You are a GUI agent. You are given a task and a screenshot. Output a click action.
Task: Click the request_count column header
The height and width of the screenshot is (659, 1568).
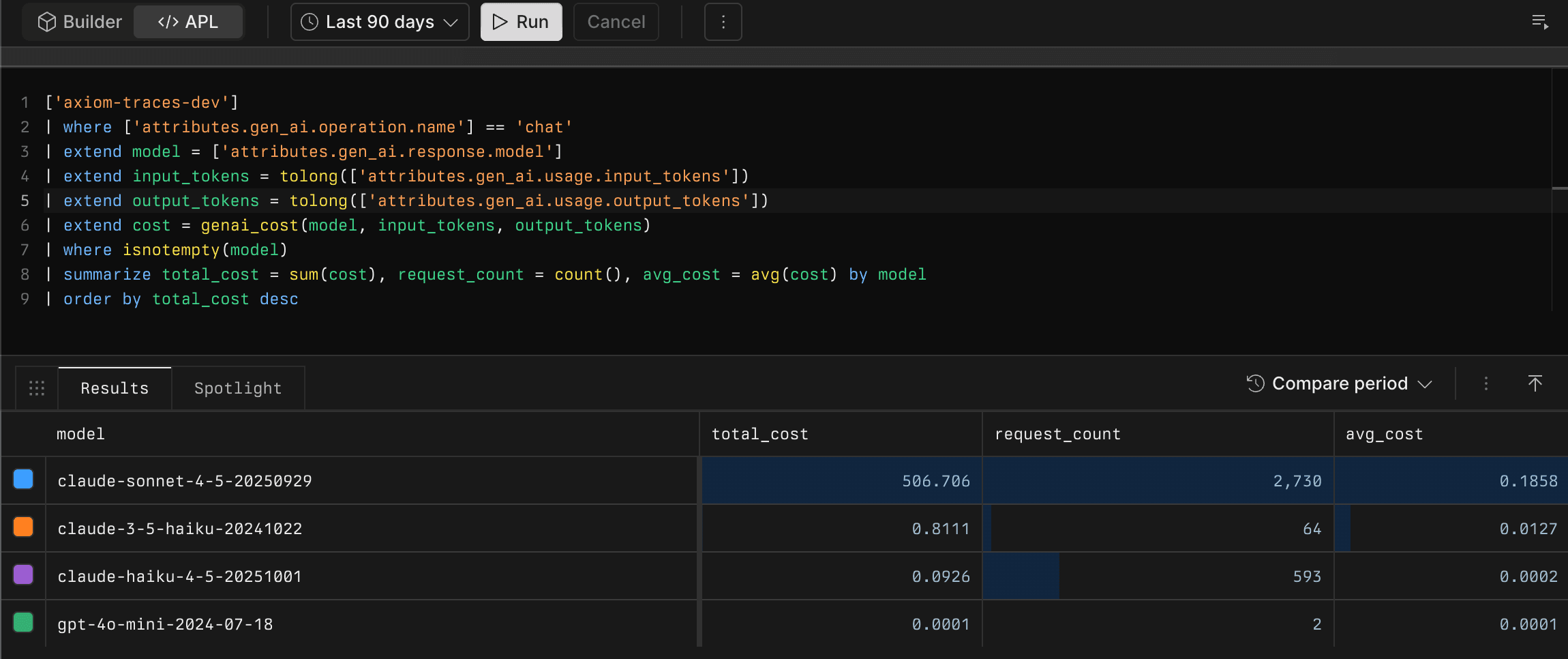1057,435
